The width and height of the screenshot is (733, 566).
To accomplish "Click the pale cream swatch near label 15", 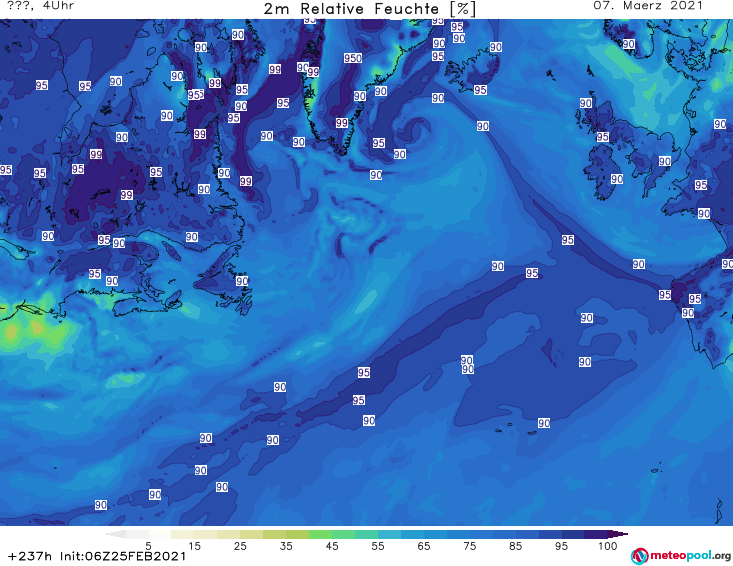I will pyautogui.click(x=183, y=534).
